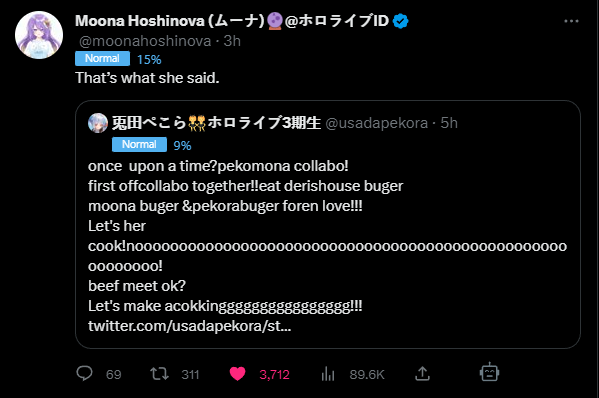Open Pekora's small avatar in the quoted tweet
The image size is (599, 398).
pos(98,123)
